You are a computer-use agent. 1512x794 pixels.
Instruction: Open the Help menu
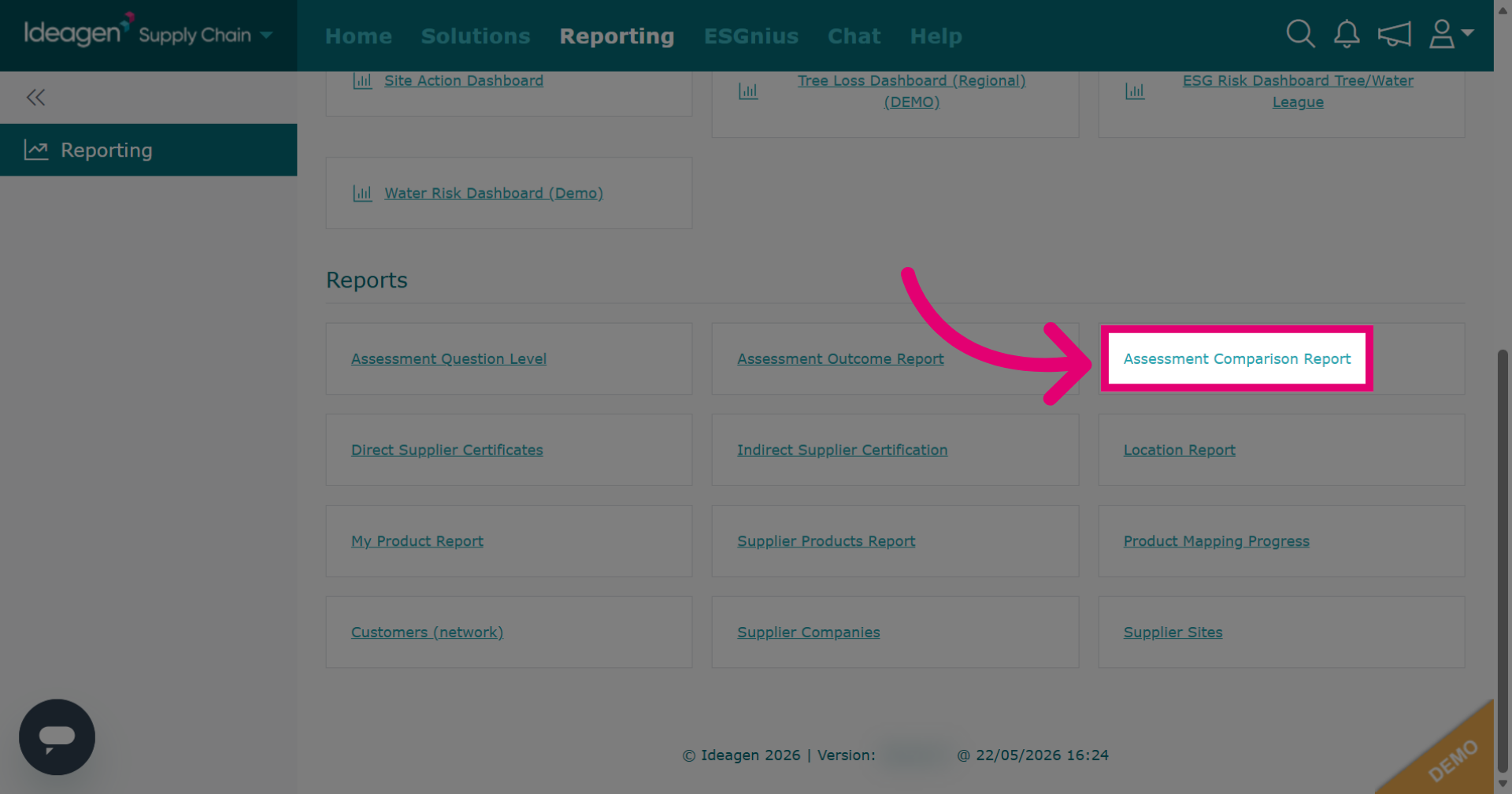click(x=936, y=36)
